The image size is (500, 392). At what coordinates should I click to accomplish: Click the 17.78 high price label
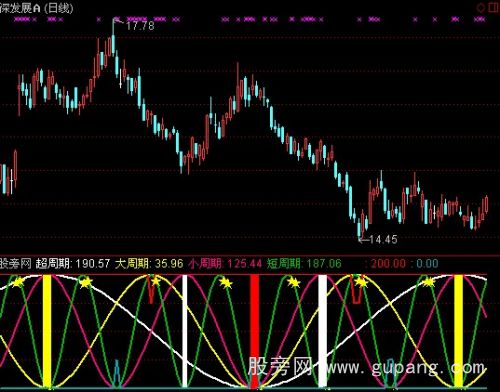tap(140, 26)
